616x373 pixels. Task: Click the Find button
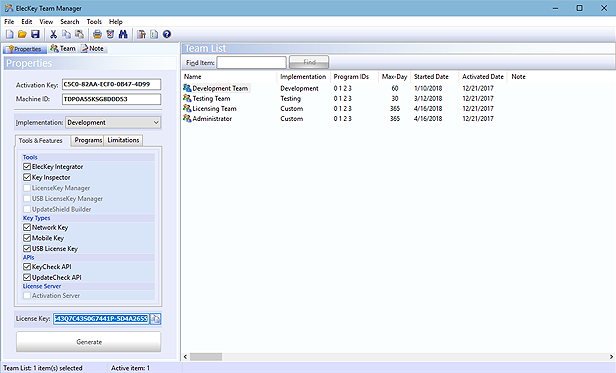309,62
